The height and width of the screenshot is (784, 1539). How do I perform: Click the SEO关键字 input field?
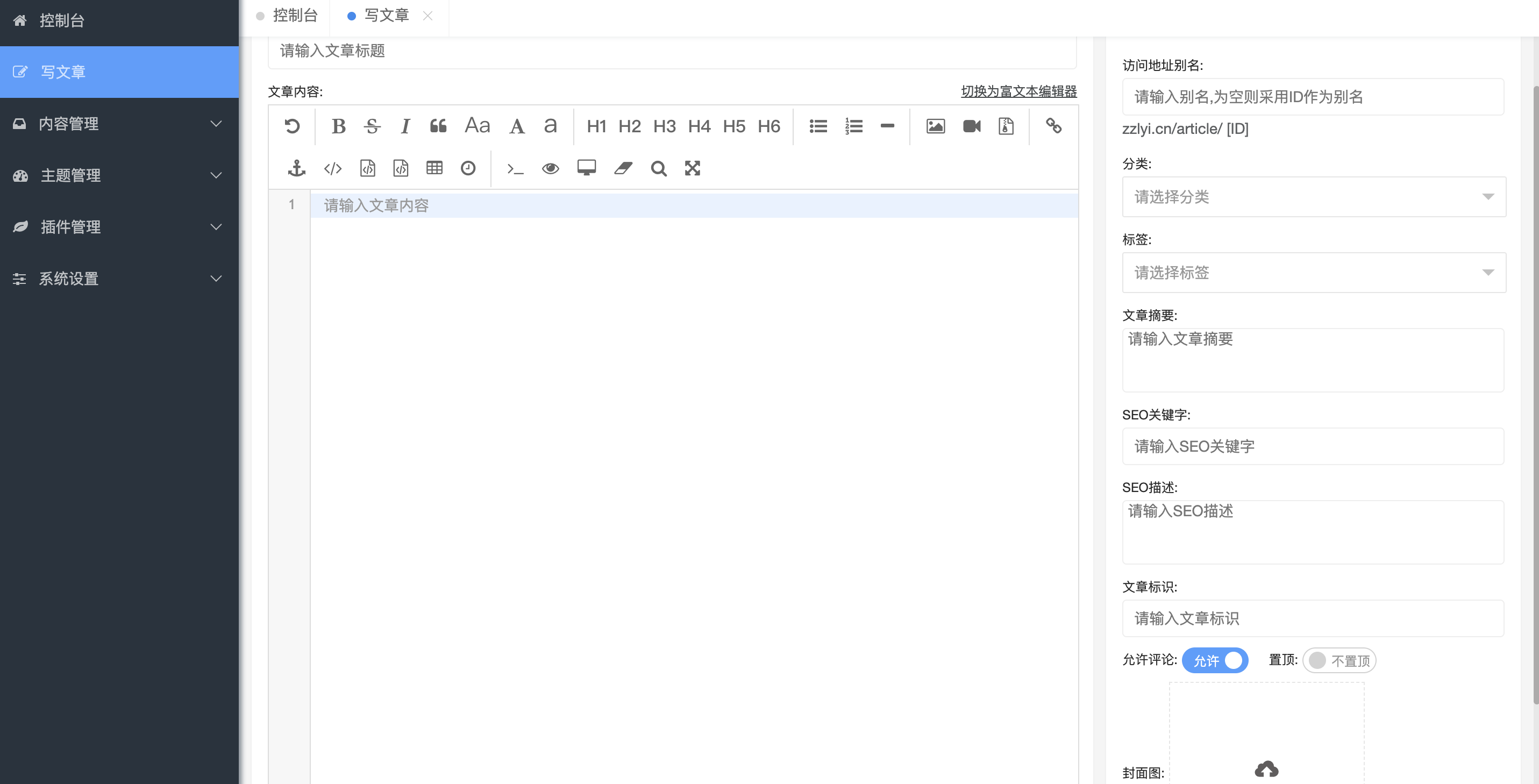click(1313, 446)
